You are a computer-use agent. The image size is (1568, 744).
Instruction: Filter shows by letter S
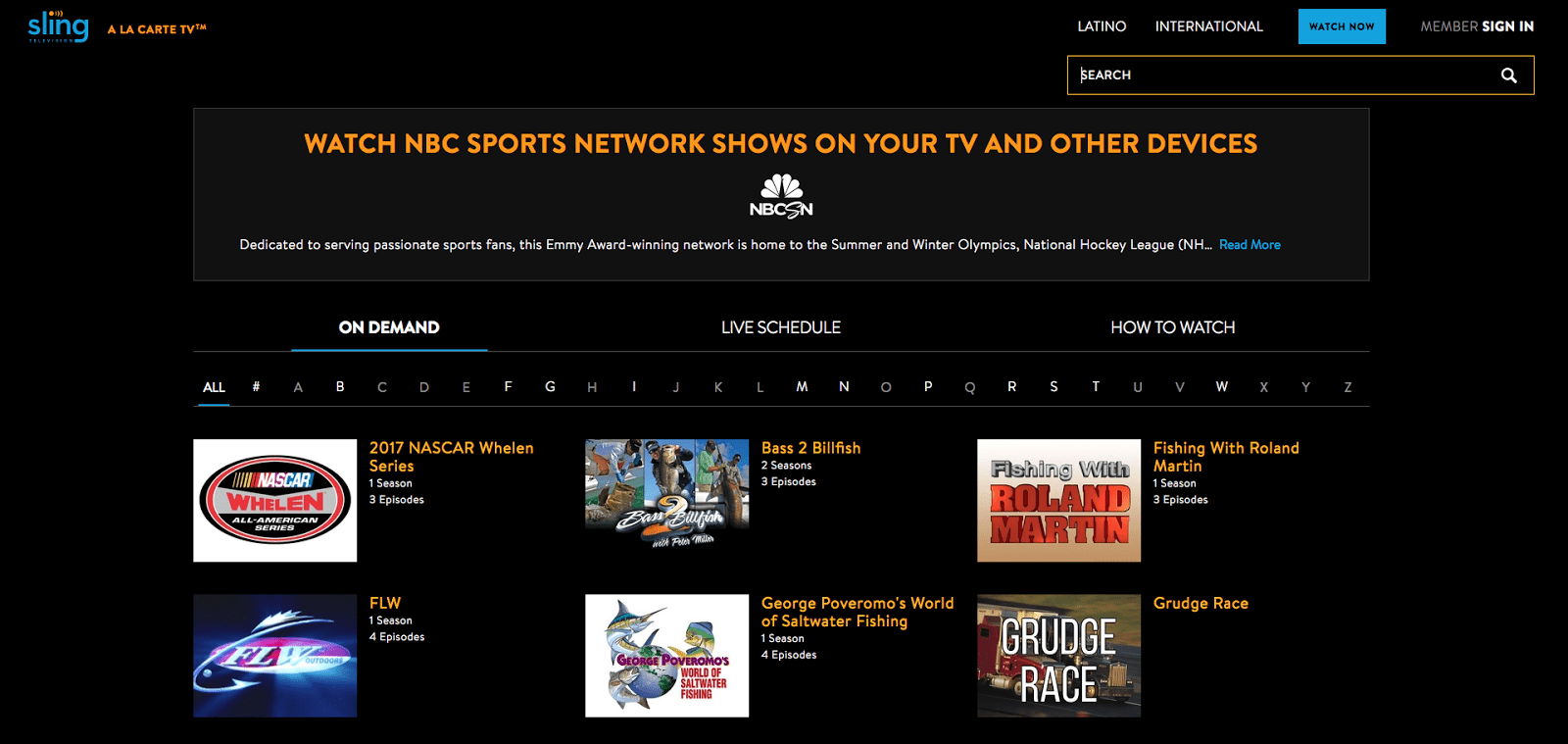(1053, 387)
